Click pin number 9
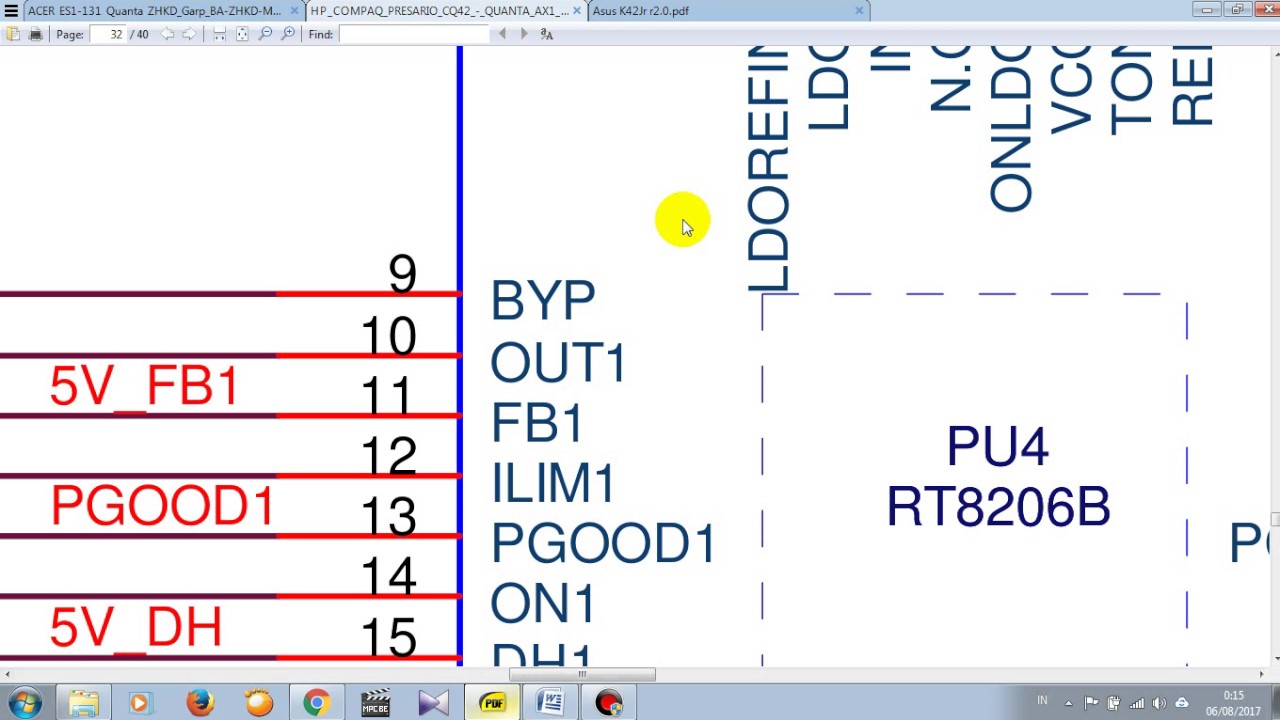This screenshot has height=720, width=1280. (x=402, y=274)
